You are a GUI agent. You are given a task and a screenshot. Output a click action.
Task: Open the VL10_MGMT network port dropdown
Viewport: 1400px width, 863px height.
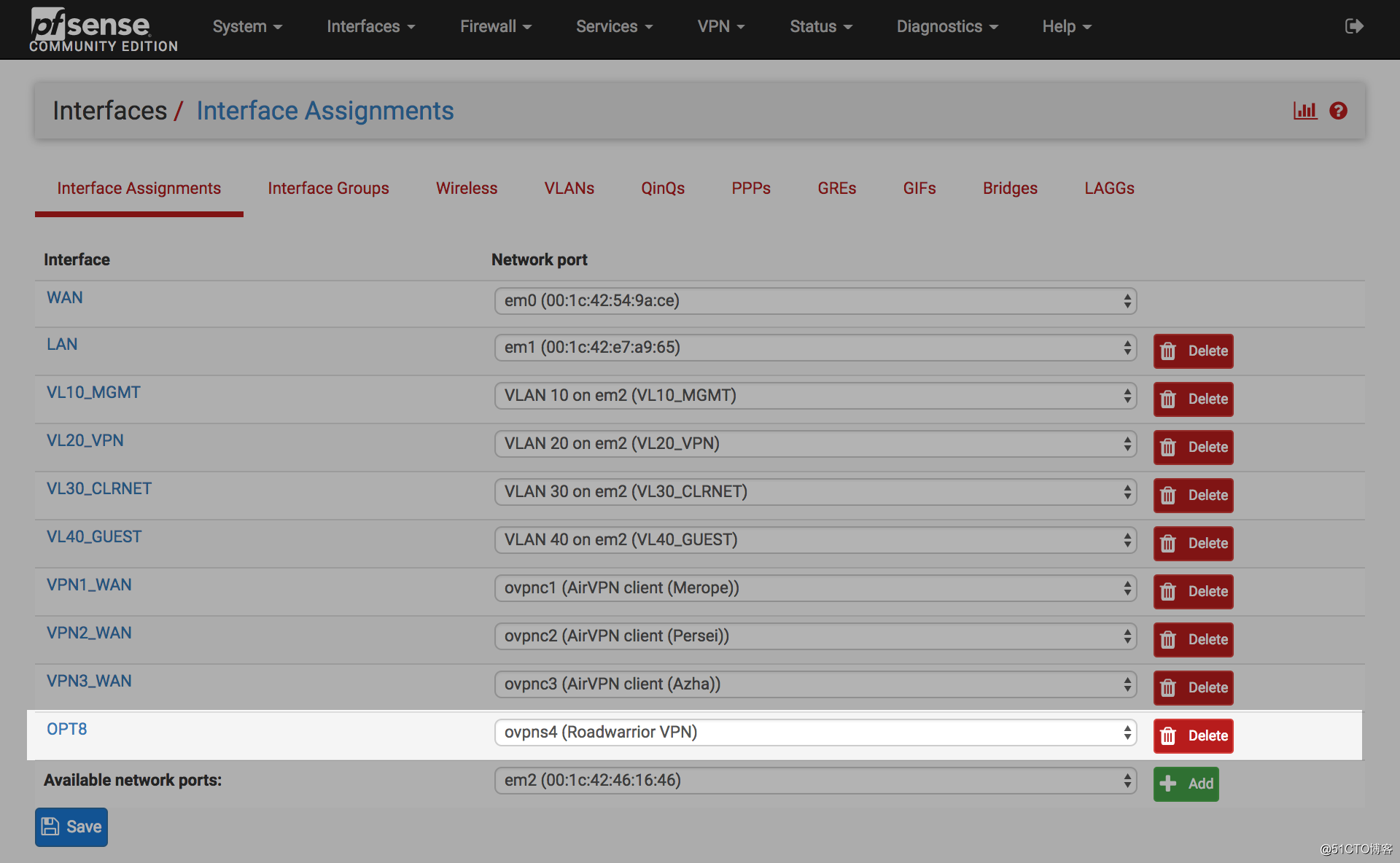(x=815, y=395)
